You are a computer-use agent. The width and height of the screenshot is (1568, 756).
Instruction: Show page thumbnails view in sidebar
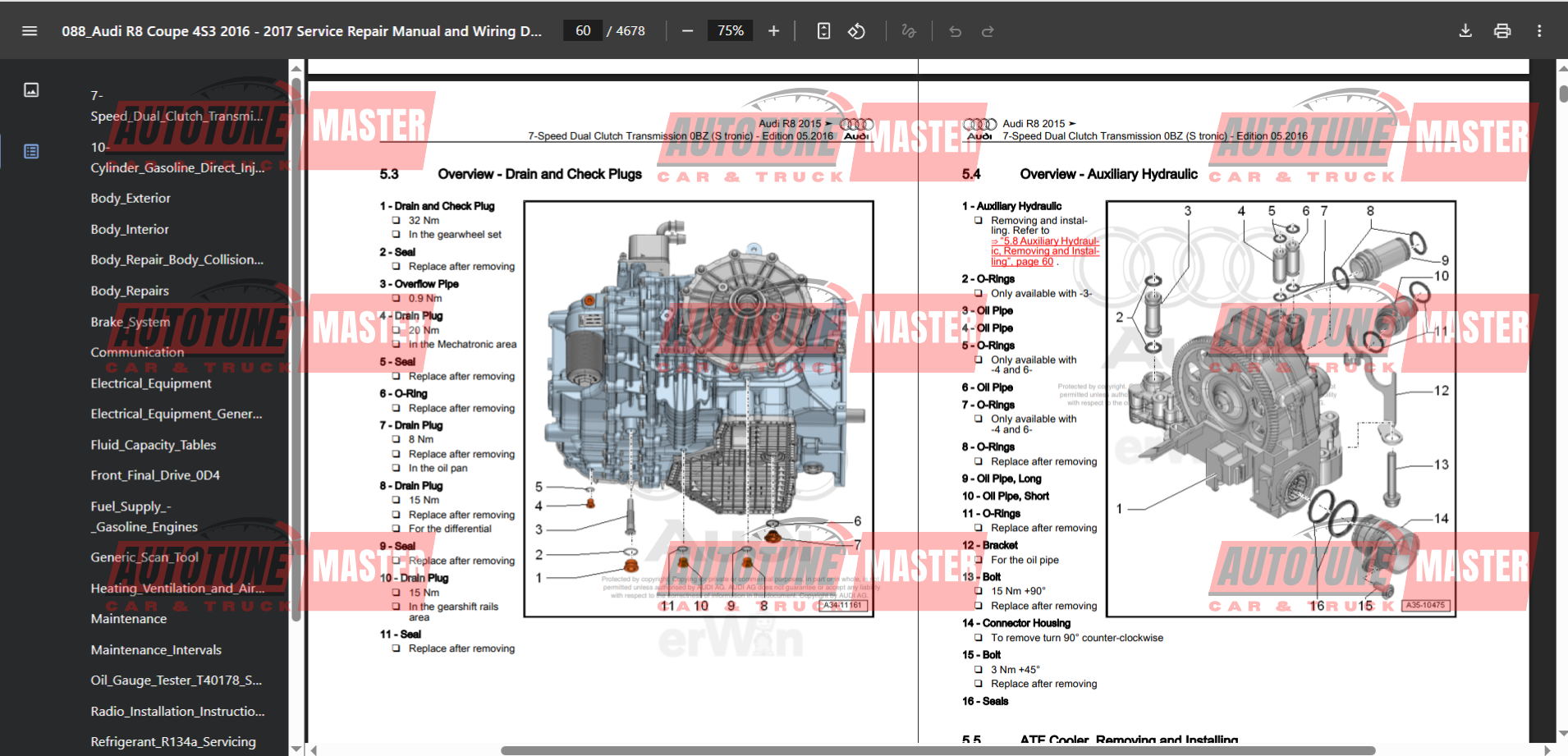[31, 90]
